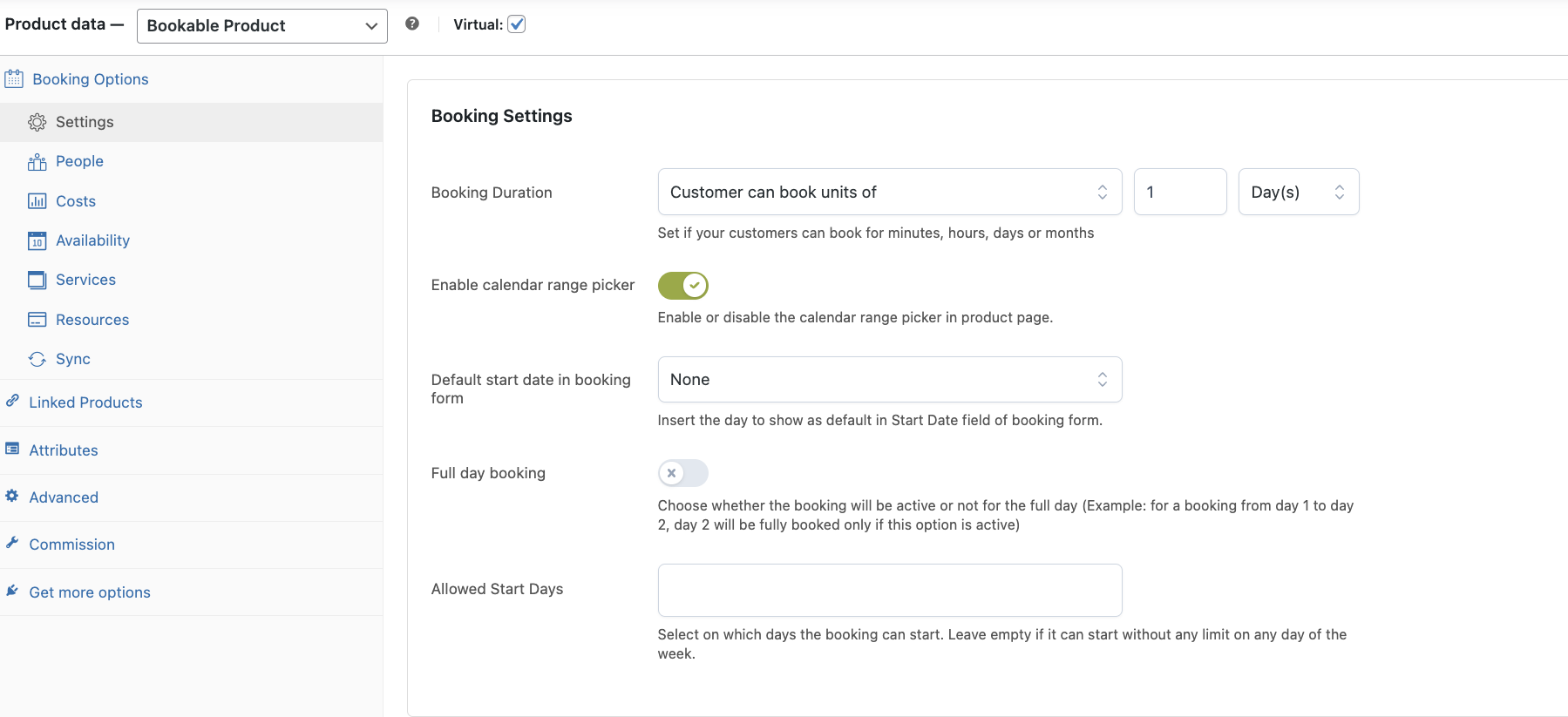
Task: Open the Commission section link
Action: point(71,545)
